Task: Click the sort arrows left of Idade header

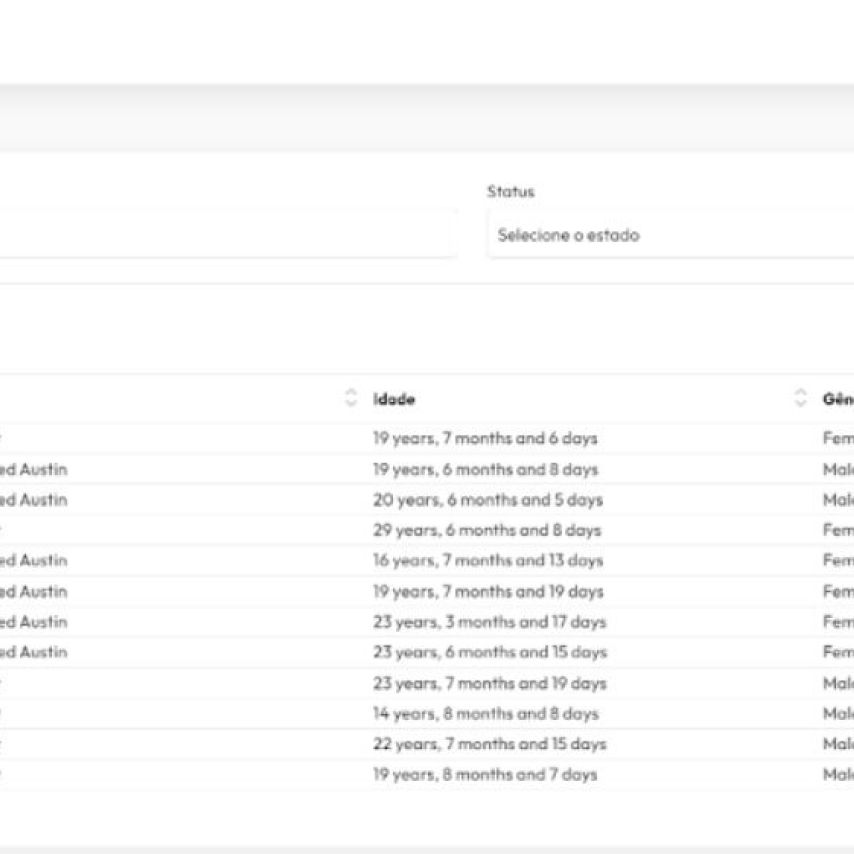Action: 350,398
